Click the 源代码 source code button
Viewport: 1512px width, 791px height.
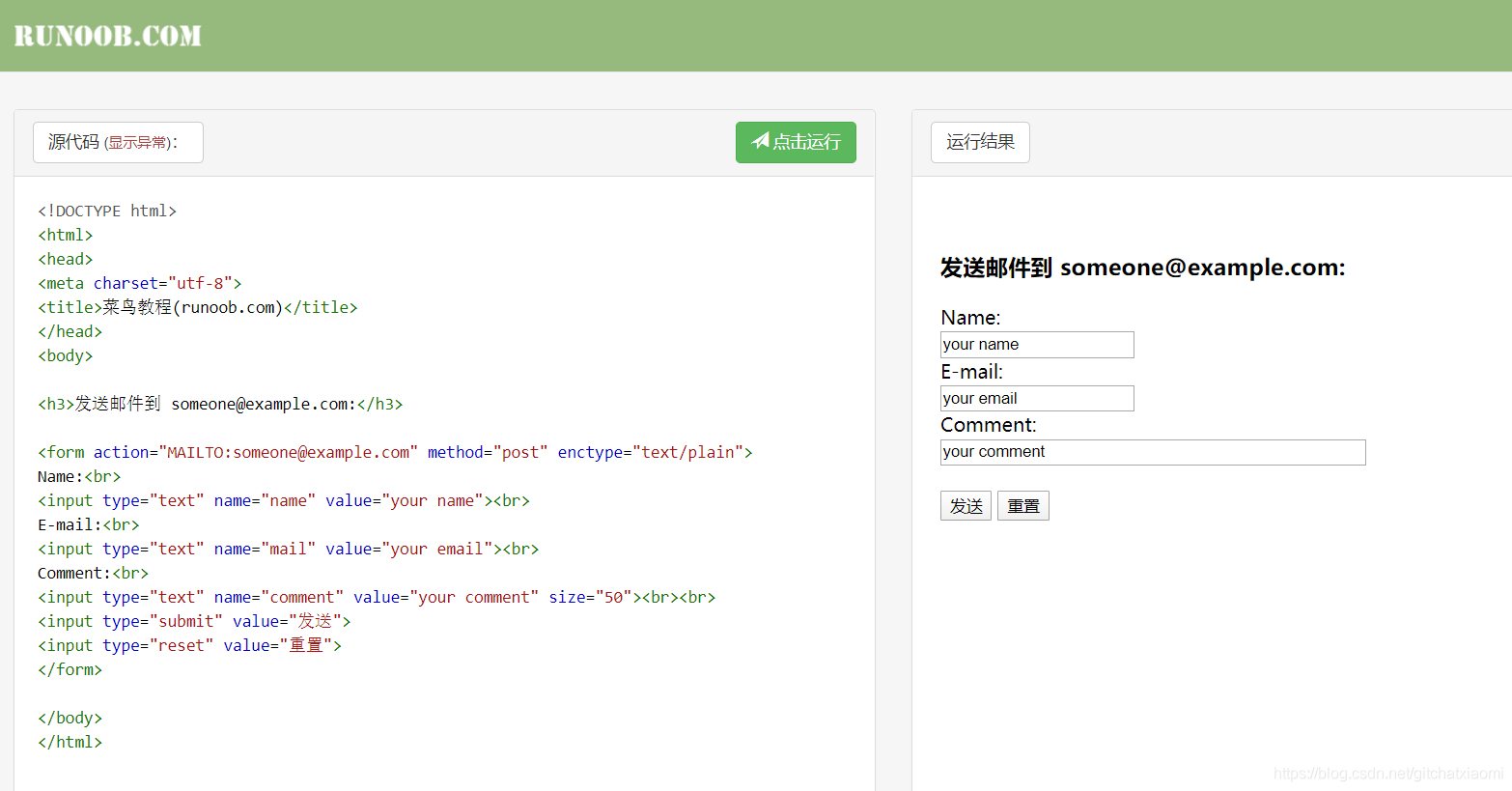[118, 142]
